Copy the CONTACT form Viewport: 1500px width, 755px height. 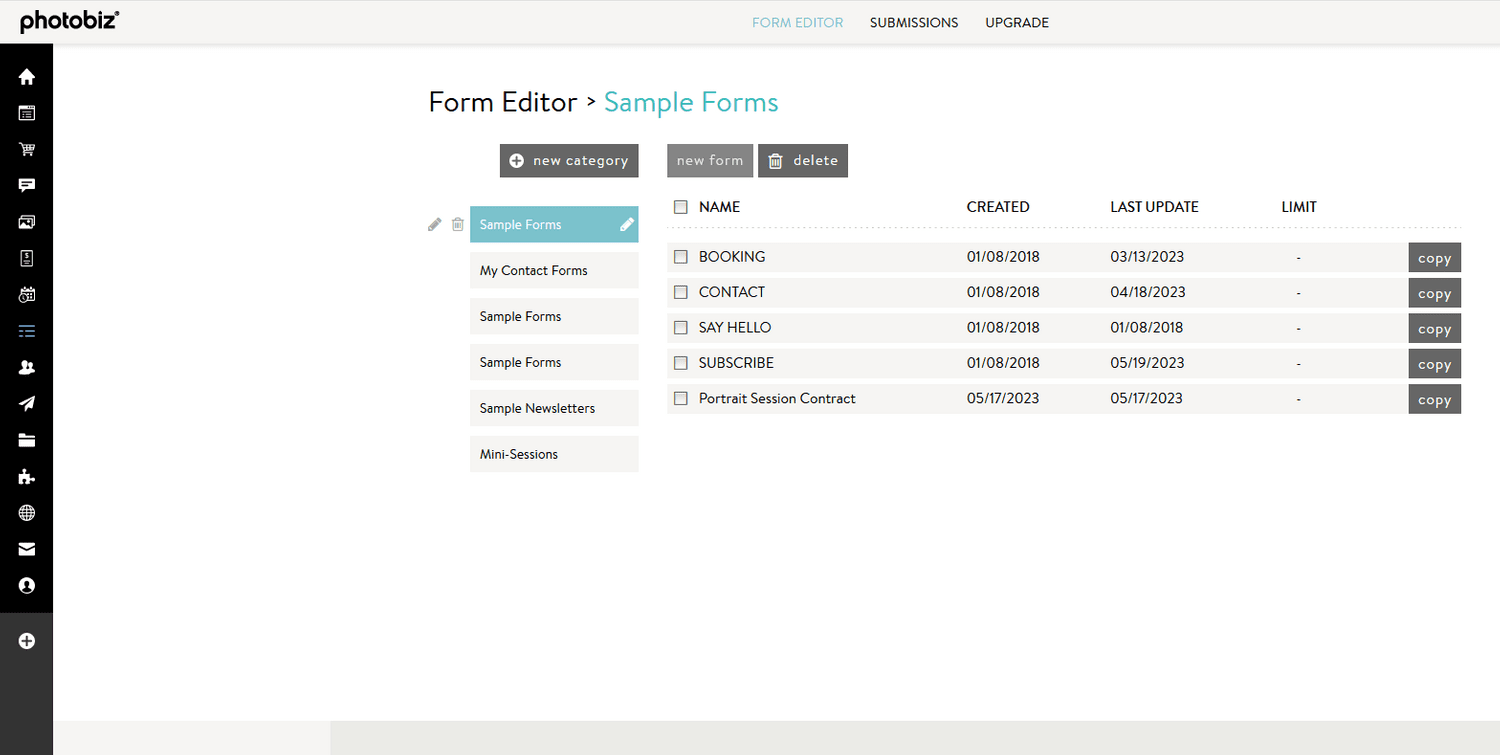[x=1435, y=293]
